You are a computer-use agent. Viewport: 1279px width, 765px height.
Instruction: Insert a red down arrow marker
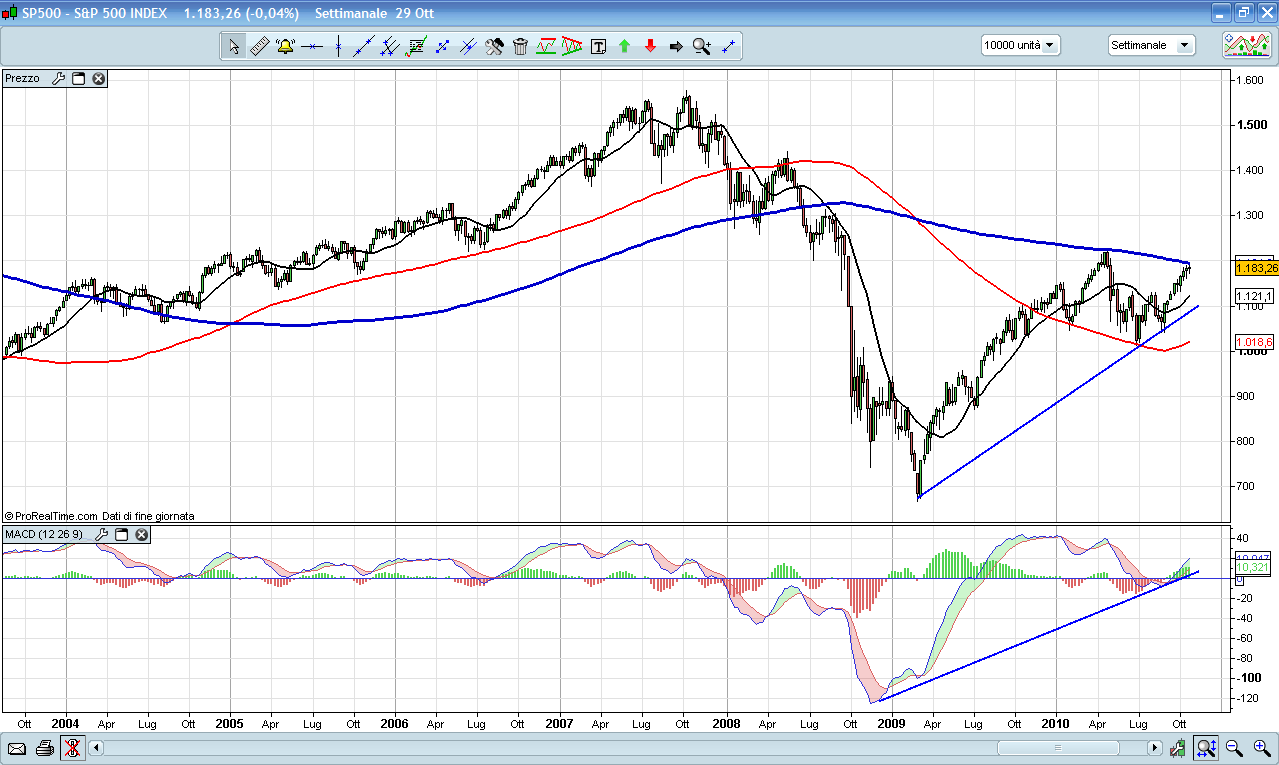pos(650,46)
